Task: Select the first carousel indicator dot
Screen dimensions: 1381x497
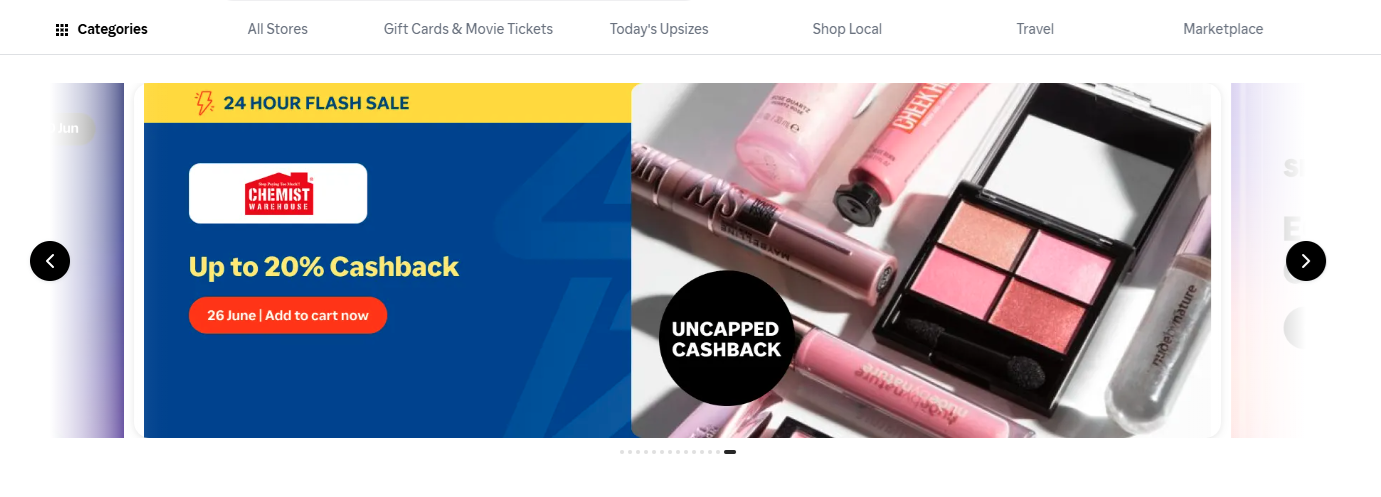Action: (622, 452)
